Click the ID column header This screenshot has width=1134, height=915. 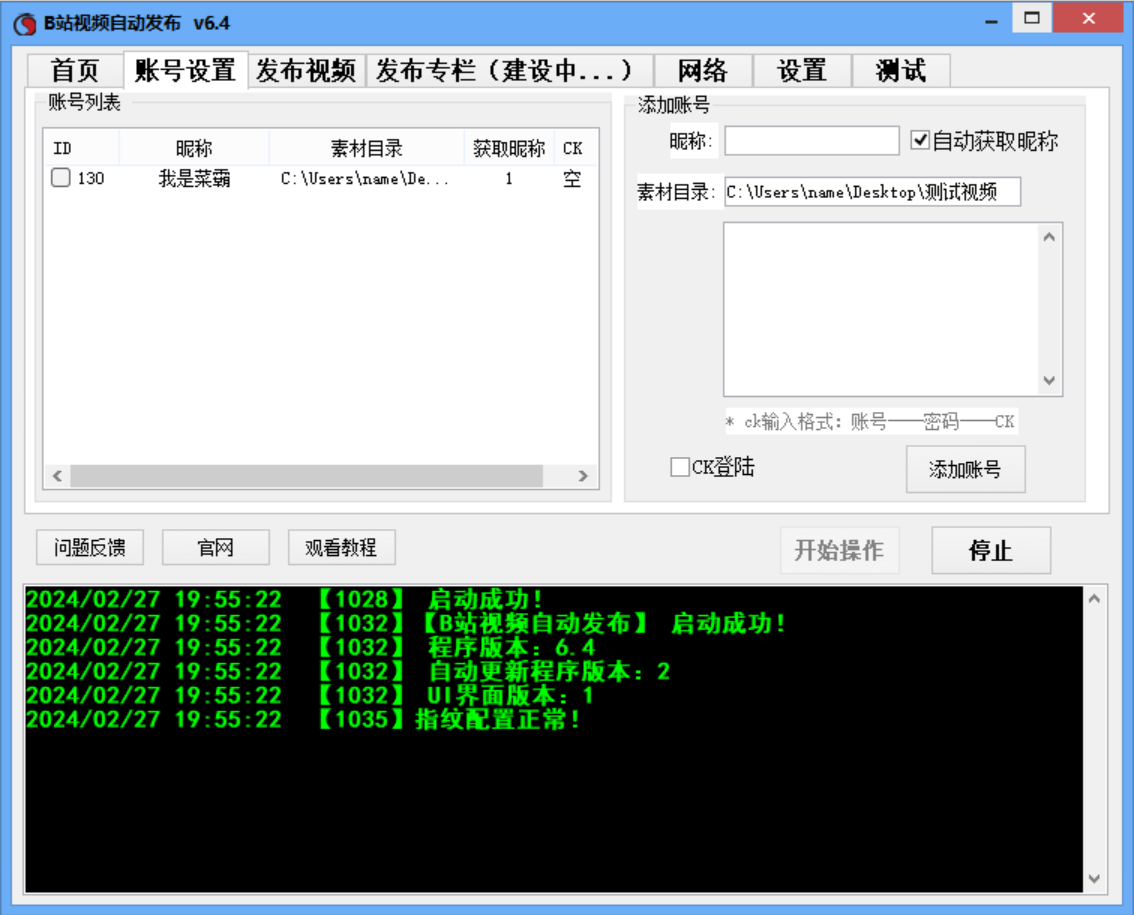[82, 148]
